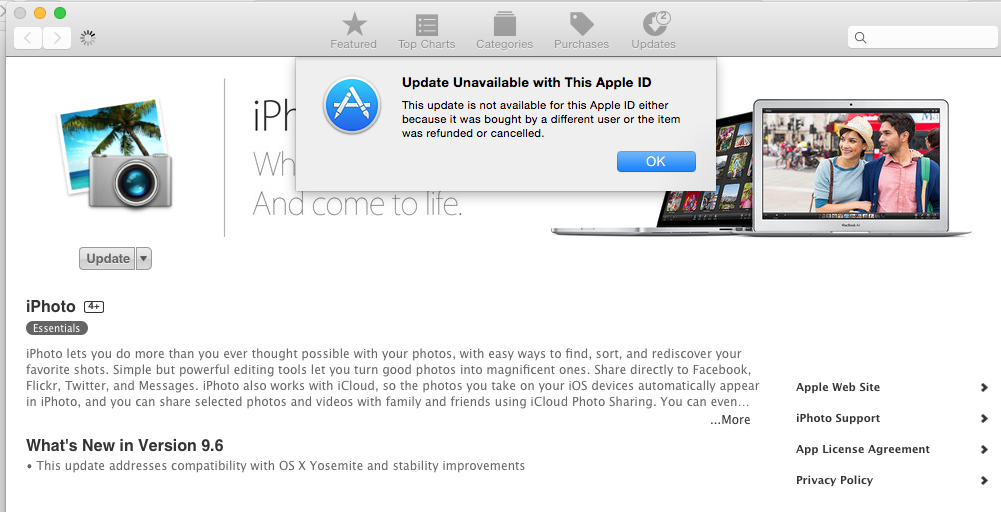Maximize the window with green button
The image size is (1001, 512).
pos(59,13)
